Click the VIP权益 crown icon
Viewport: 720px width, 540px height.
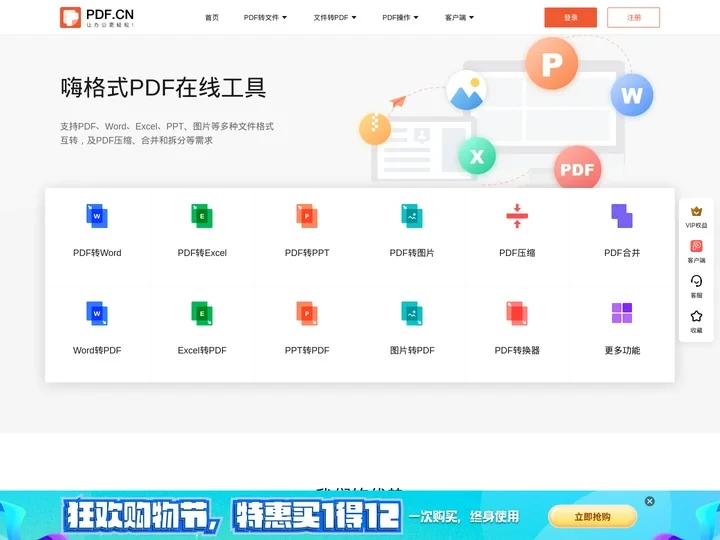pyautogui.click(x=696, y=211)
